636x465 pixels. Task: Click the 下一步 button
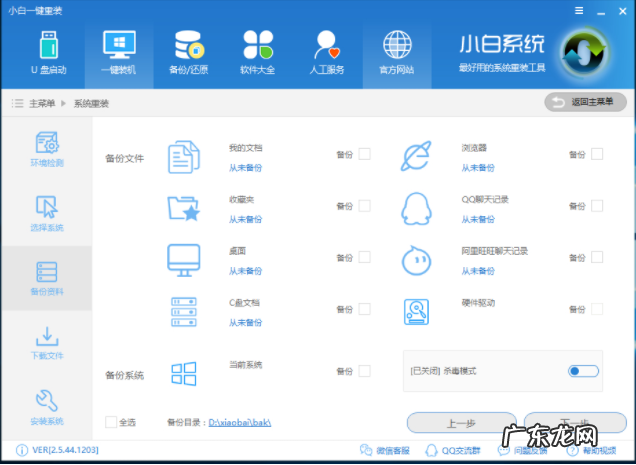(575, 422)
